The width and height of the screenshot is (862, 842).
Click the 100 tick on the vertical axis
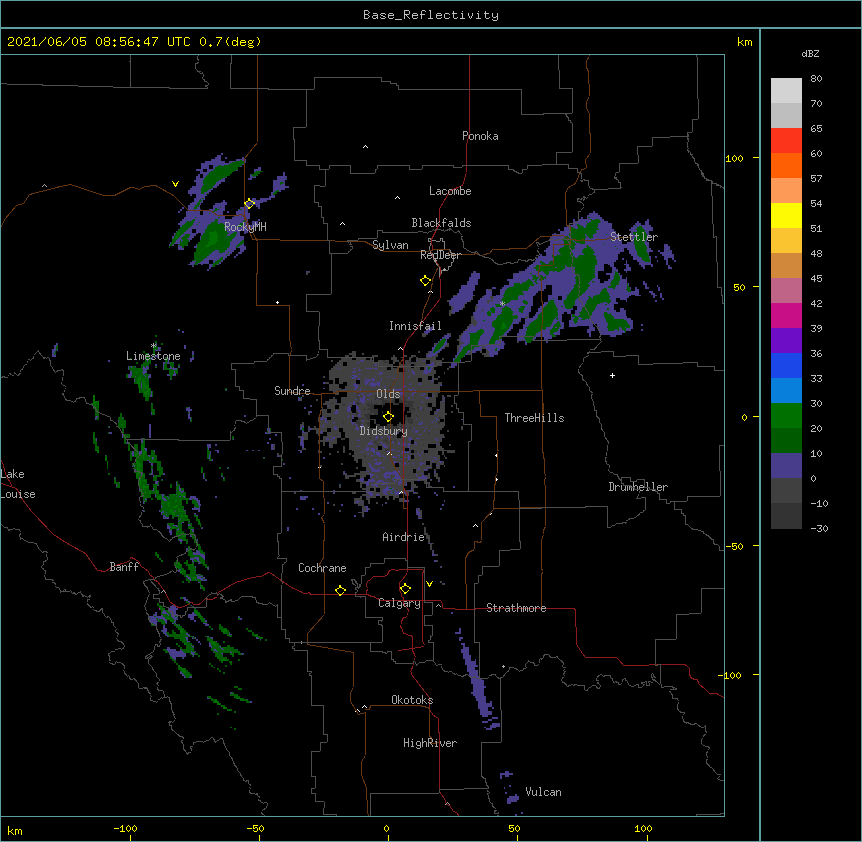click(734, 159)
